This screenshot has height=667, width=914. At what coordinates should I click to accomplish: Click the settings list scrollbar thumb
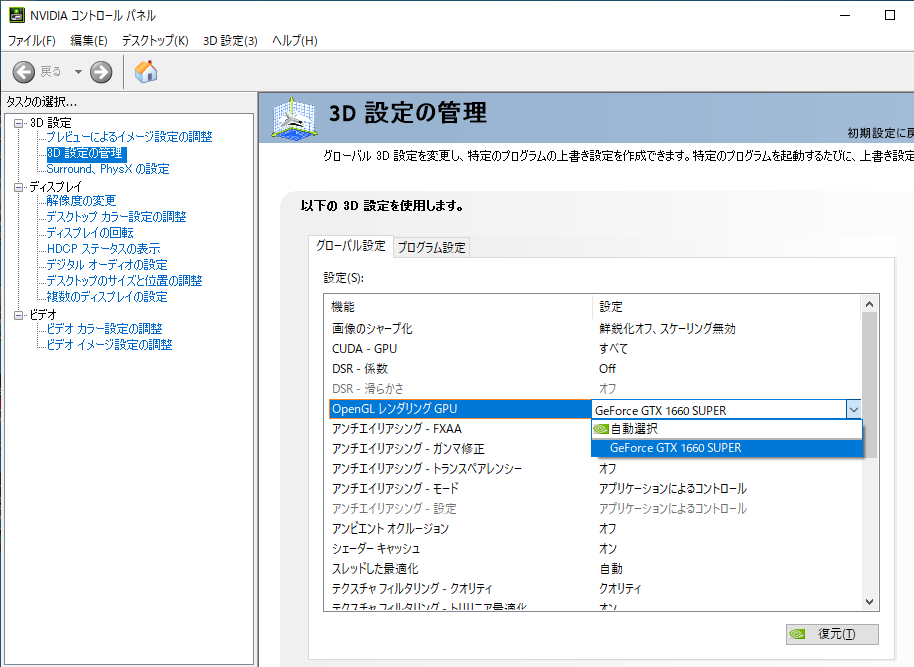pyautogui.click(x=869, y=385)
